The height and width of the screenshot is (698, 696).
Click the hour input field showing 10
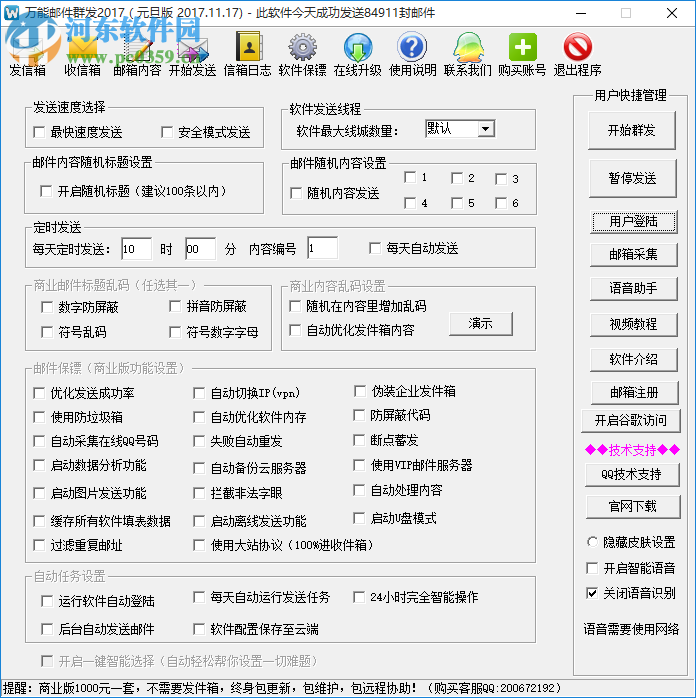[136, 248]
